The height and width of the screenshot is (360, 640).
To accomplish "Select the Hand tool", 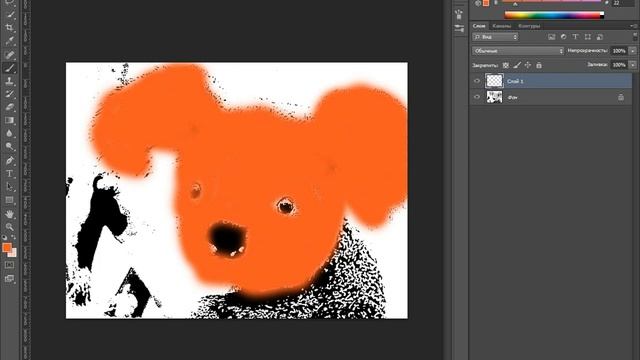I will [10, 213].
